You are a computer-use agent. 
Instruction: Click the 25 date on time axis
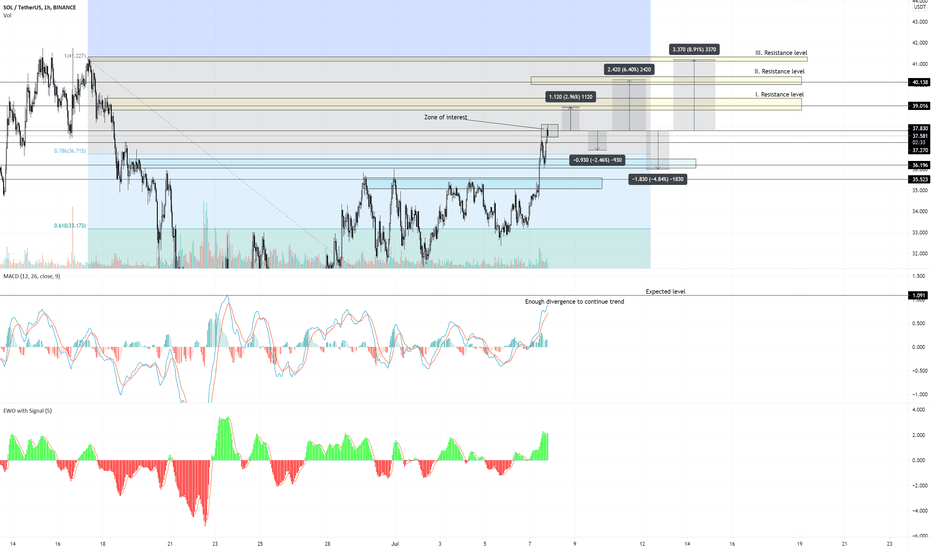(260, 544)
